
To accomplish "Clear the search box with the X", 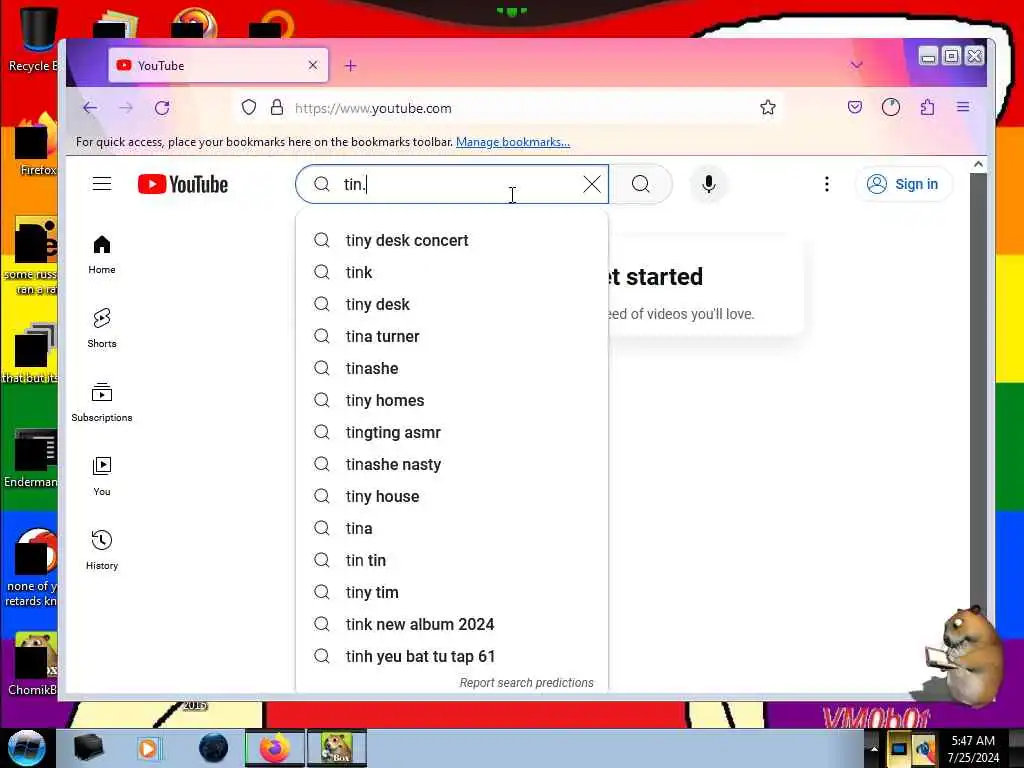I will click(x=592, y=184).
